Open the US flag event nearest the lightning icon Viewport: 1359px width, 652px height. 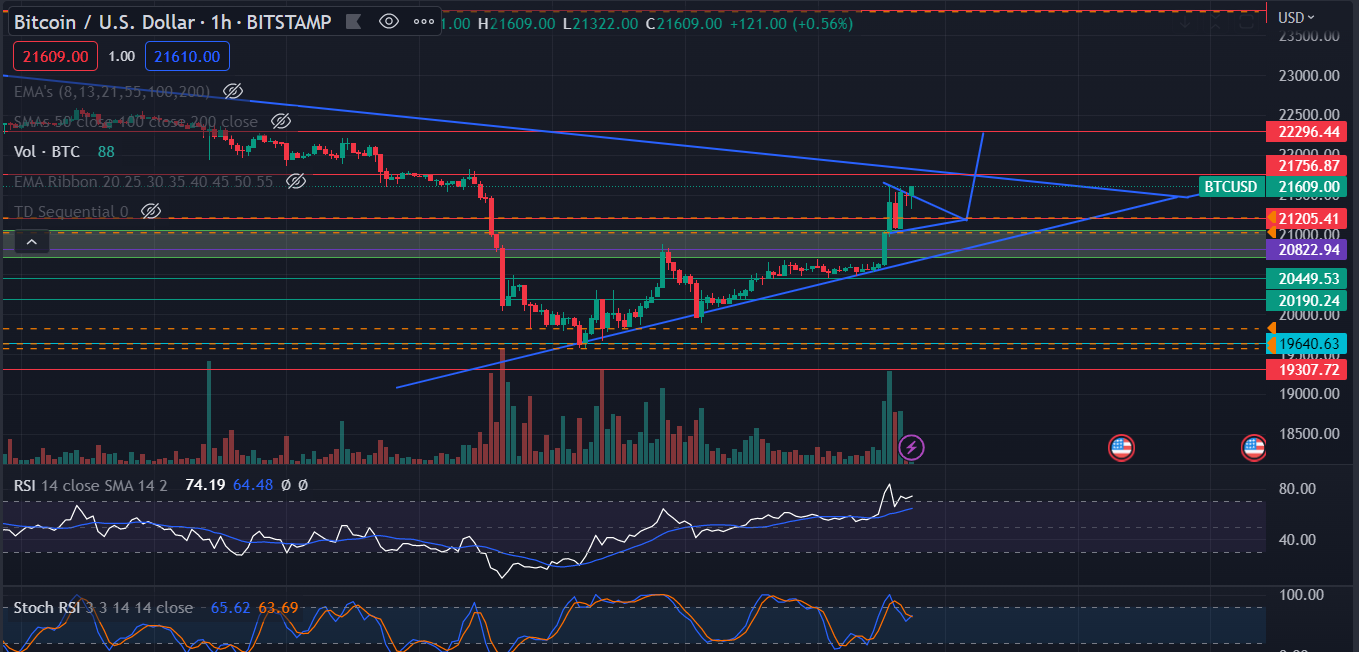(x=1121, y=447)
